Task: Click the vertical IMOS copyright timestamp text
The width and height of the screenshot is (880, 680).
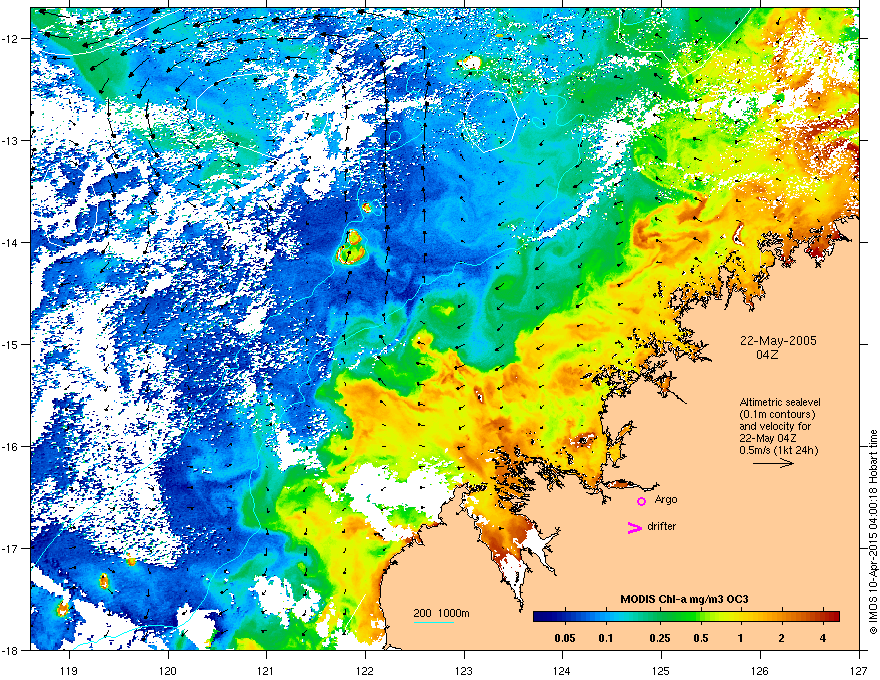Action: pyautogui.click(x=873, y=532)
